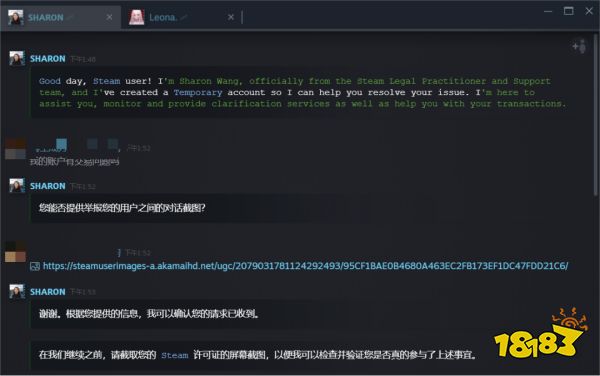Image resolution: width=600 pixels, height=376 pixels.
Task: Maximize the chat window
Action: tap(569, 11)
